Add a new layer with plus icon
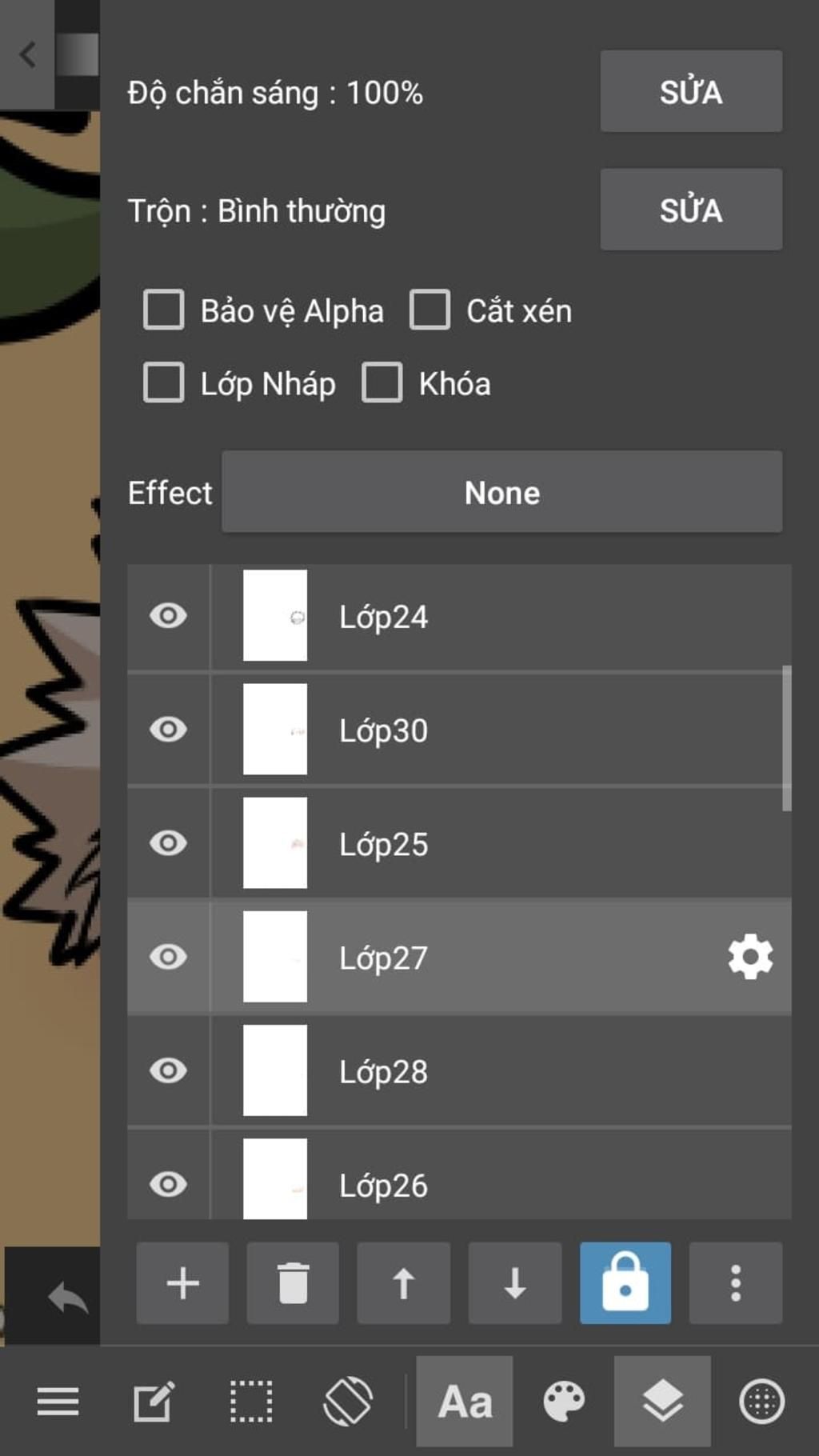 coord(182,1283)
